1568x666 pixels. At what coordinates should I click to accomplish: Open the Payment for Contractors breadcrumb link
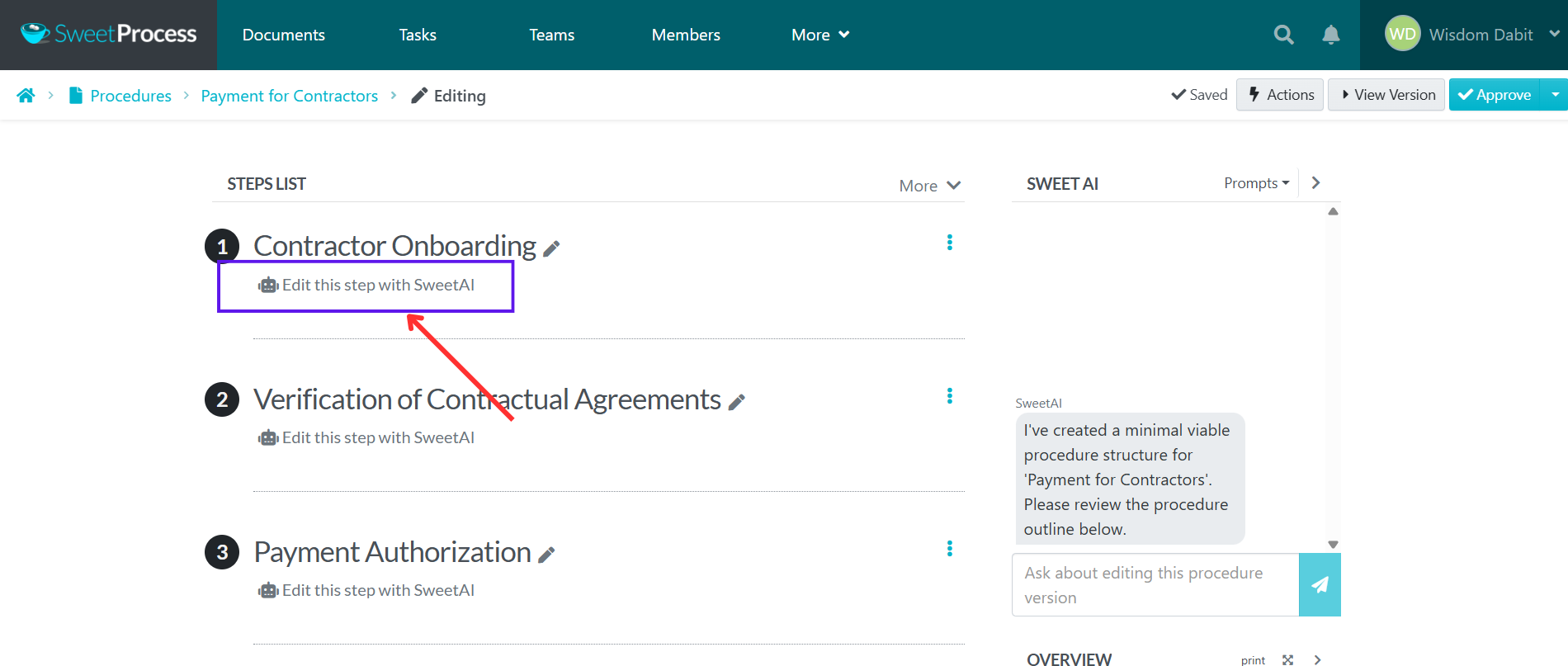(x=290, y=96)
